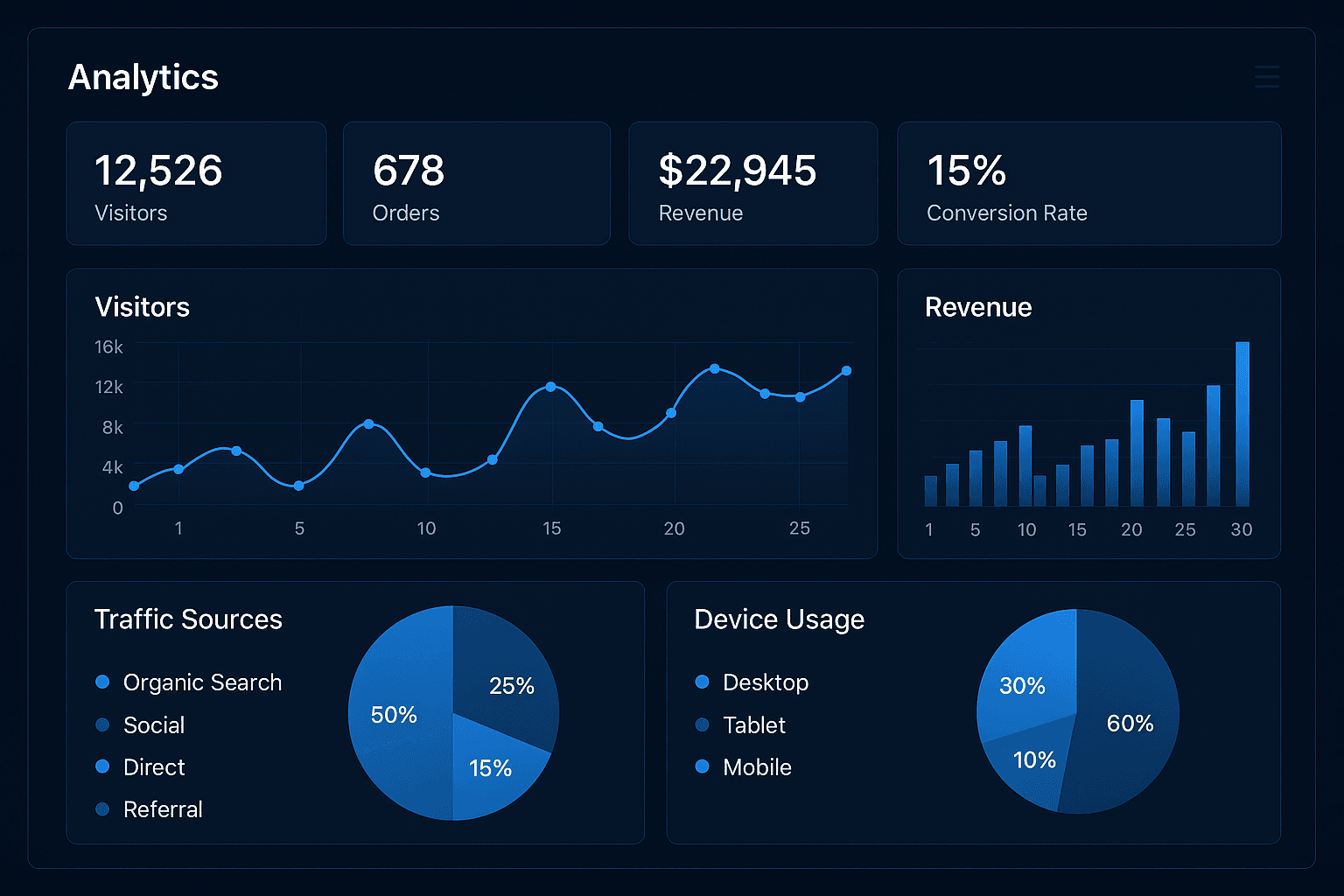Screen dimensions: 1344x896
Task: Click the "Analytics" dashboard heading
Action: tap(143, 78)
